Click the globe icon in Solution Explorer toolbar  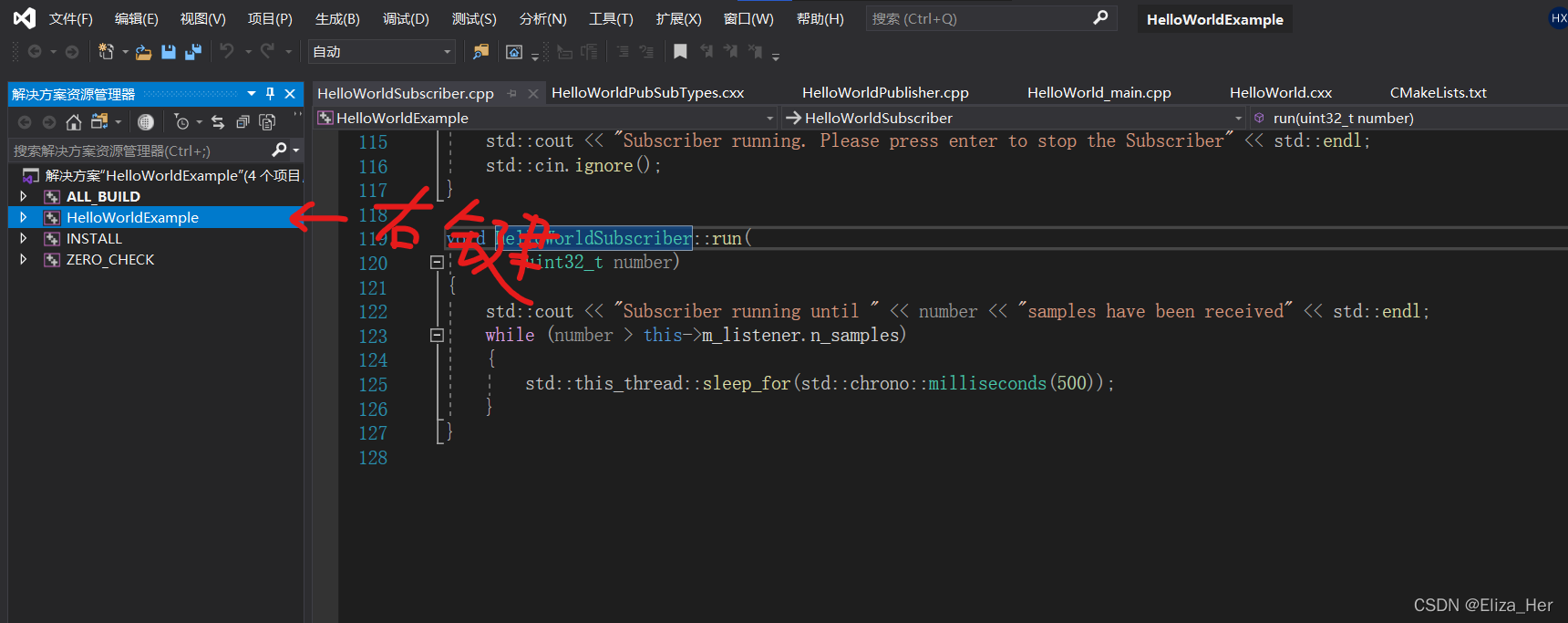(146, 122)
